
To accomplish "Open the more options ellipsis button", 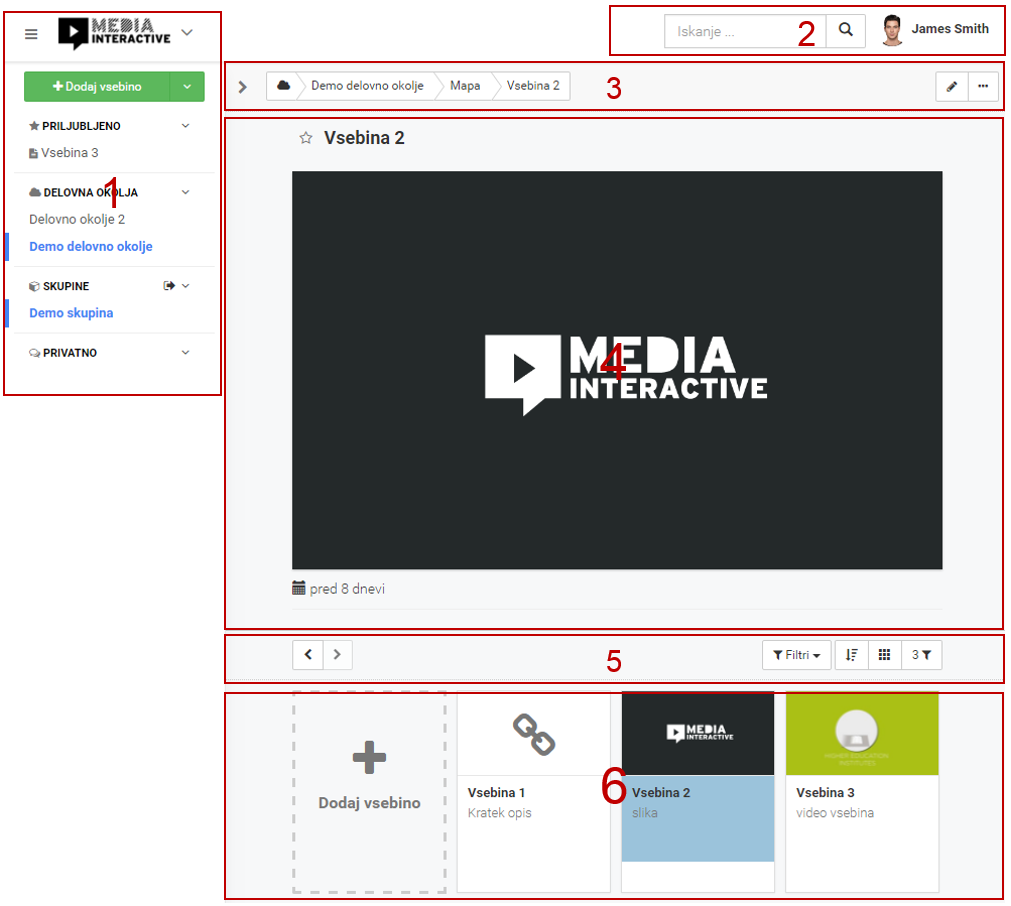I will (983, 86).
